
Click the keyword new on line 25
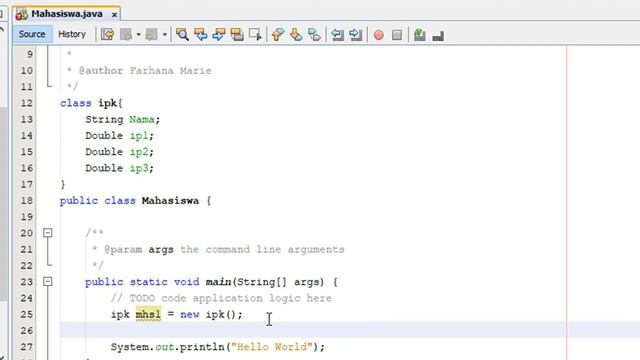point(190,315)
